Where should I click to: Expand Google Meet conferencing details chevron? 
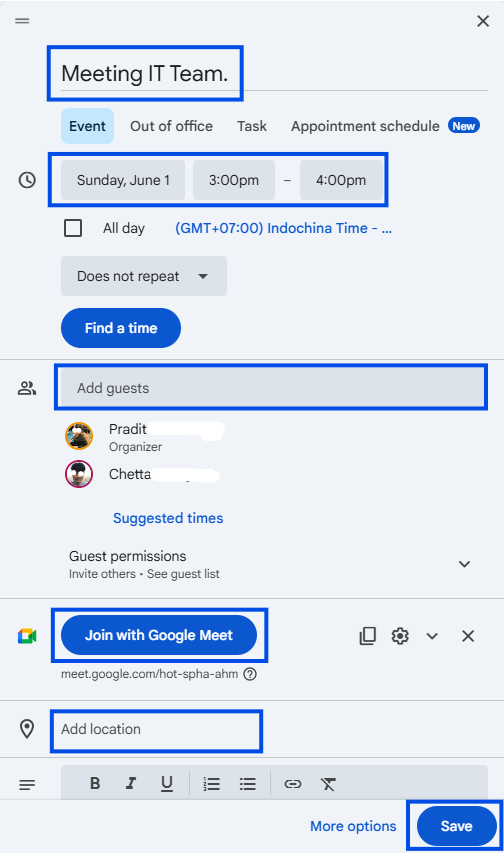432,635
